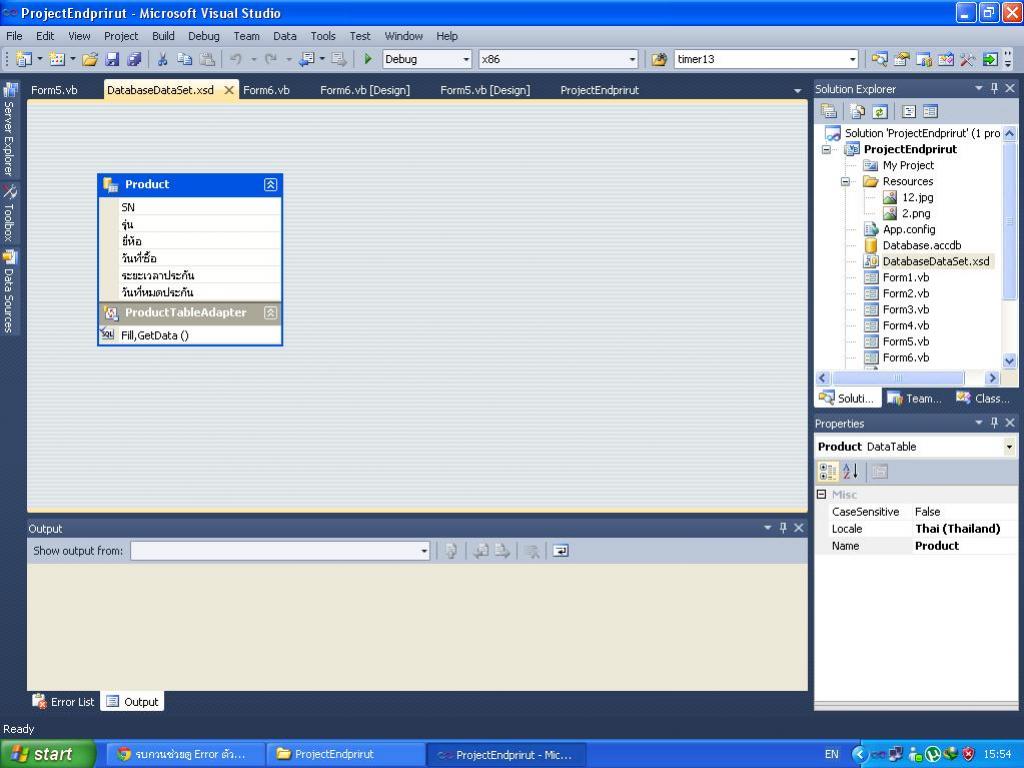Switch properties to Categorized view
1024x768 pixels.
827,472
